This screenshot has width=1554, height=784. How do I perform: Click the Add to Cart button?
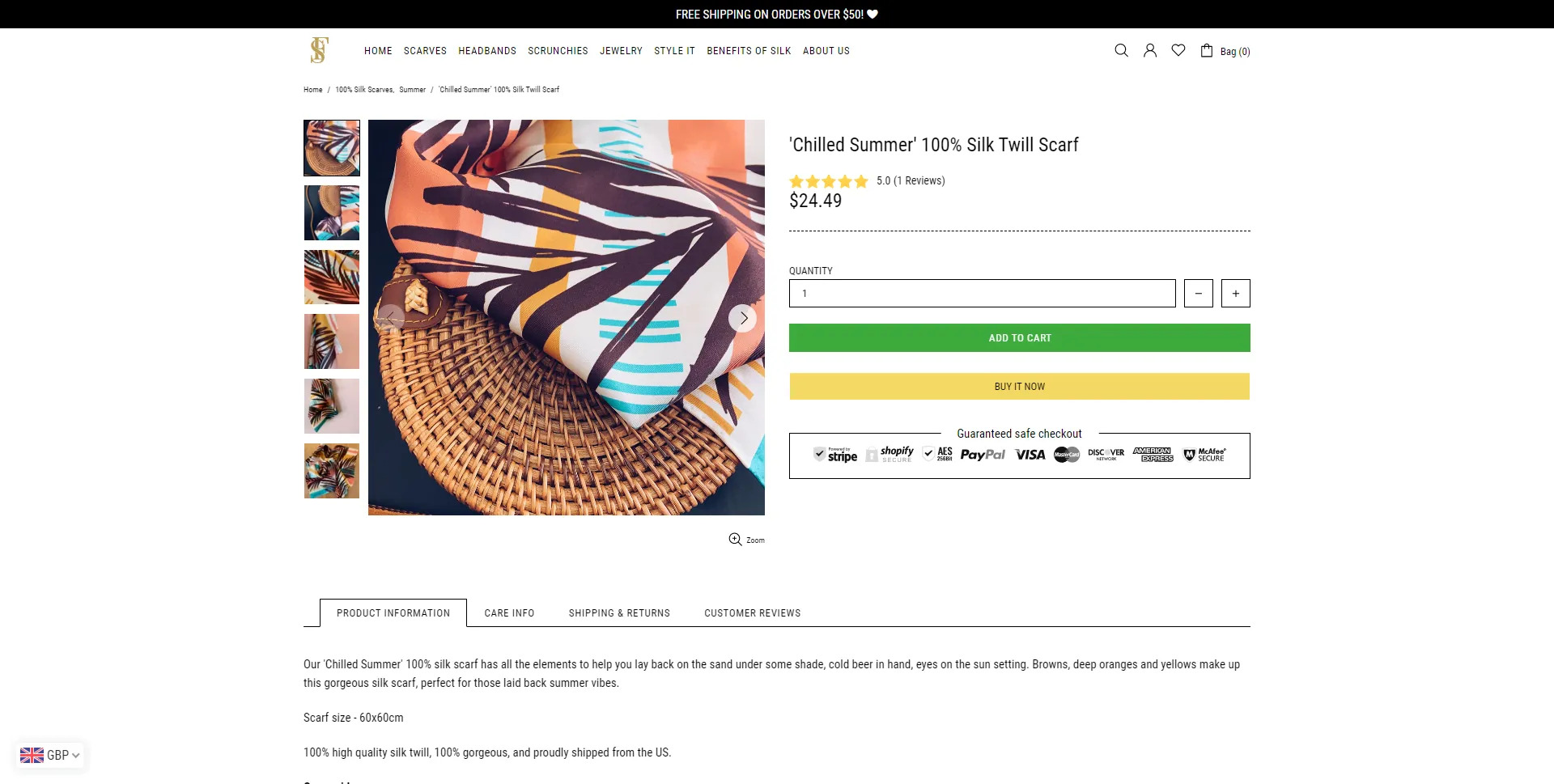[1019, 338]
